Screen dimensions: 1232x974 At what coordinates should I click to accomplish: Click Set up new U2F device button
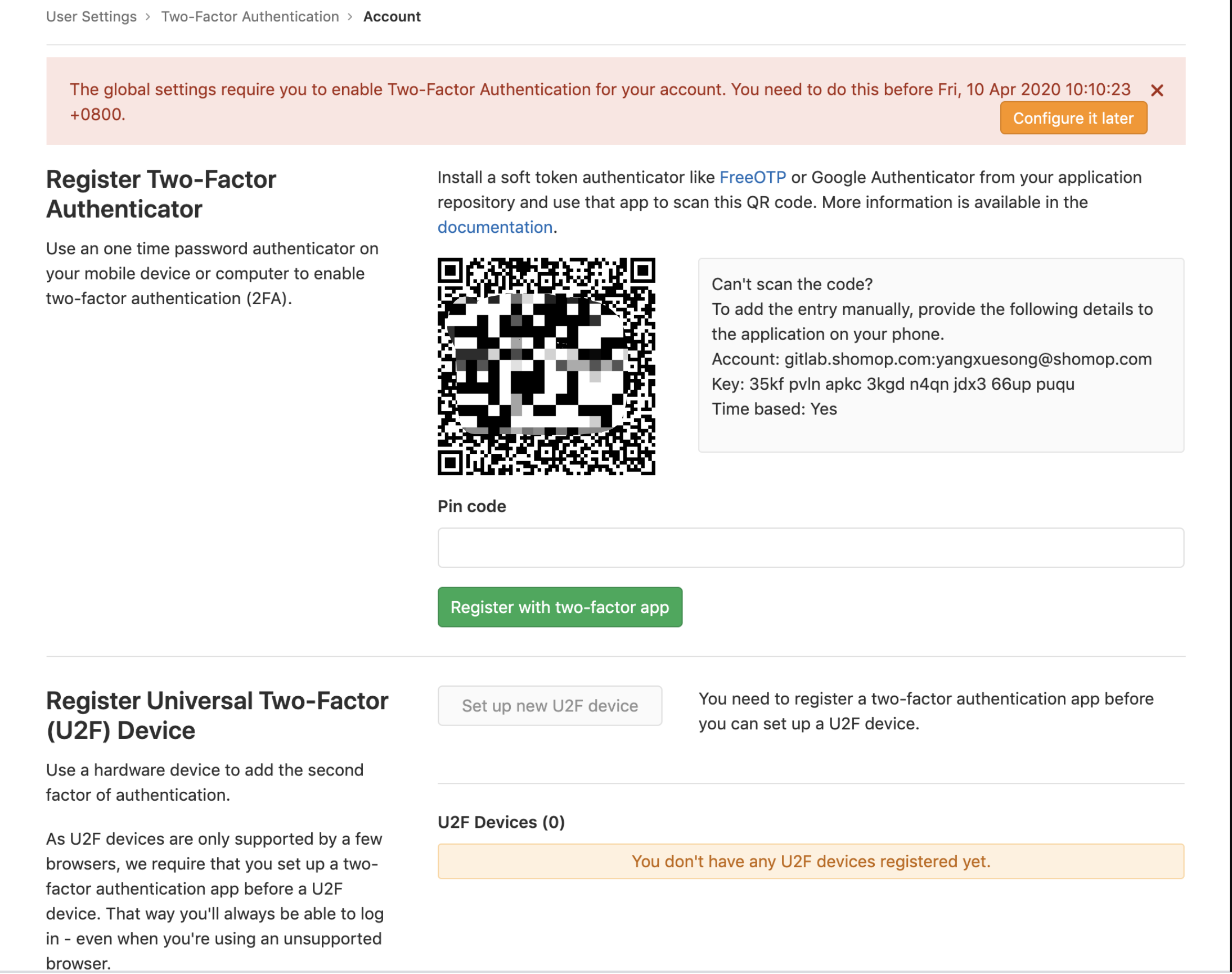tap(549, 705)
